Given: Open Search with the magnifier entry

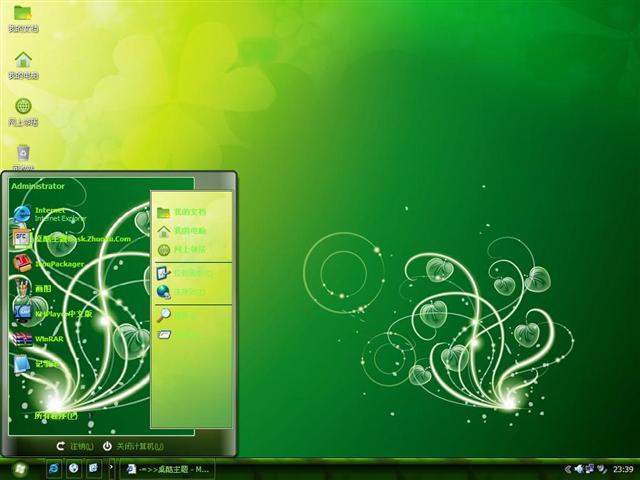Looking at the screenshot, I should point(176,315).
